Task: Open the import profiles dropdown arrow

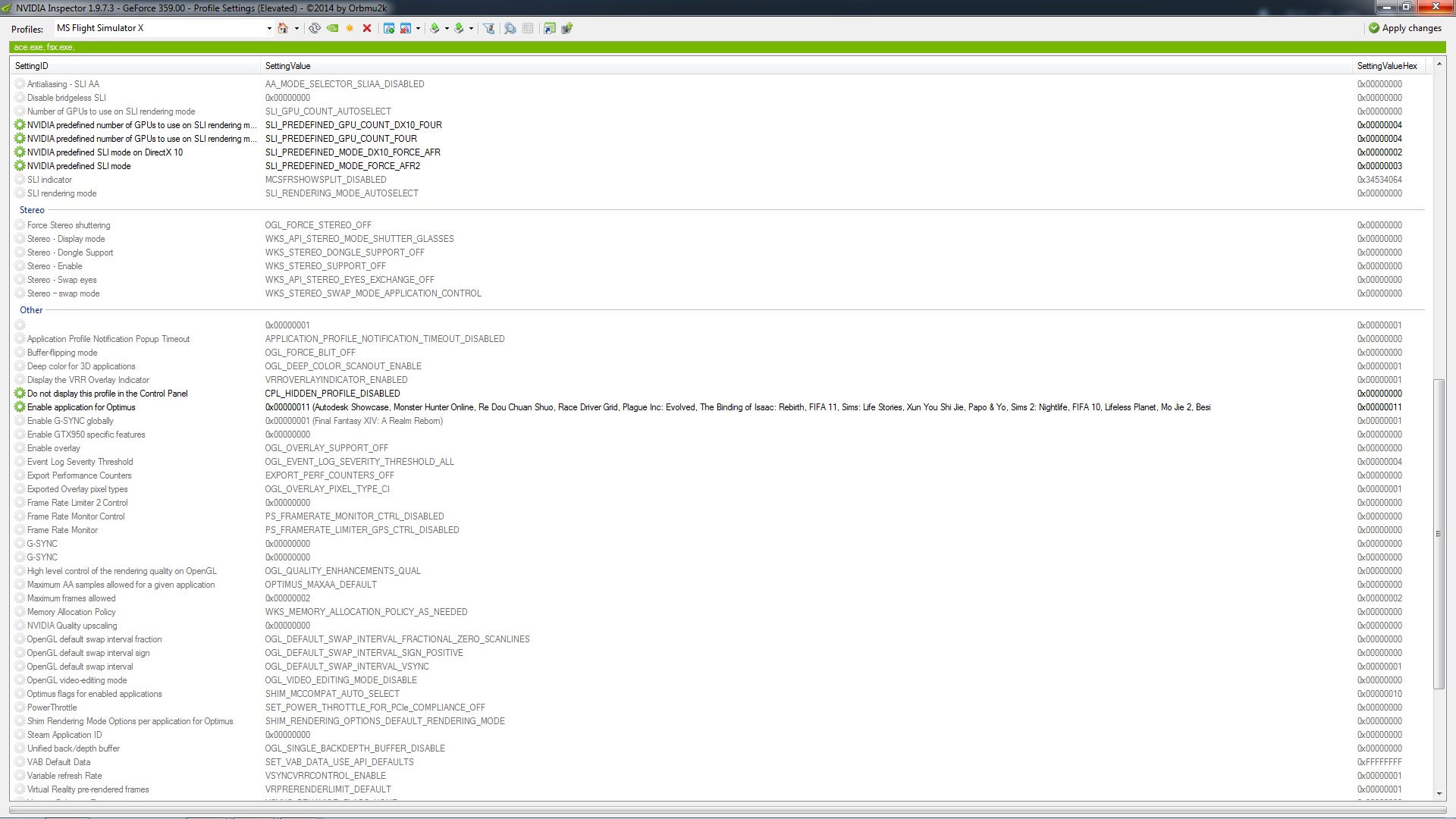Action: (x=471, y=29)
